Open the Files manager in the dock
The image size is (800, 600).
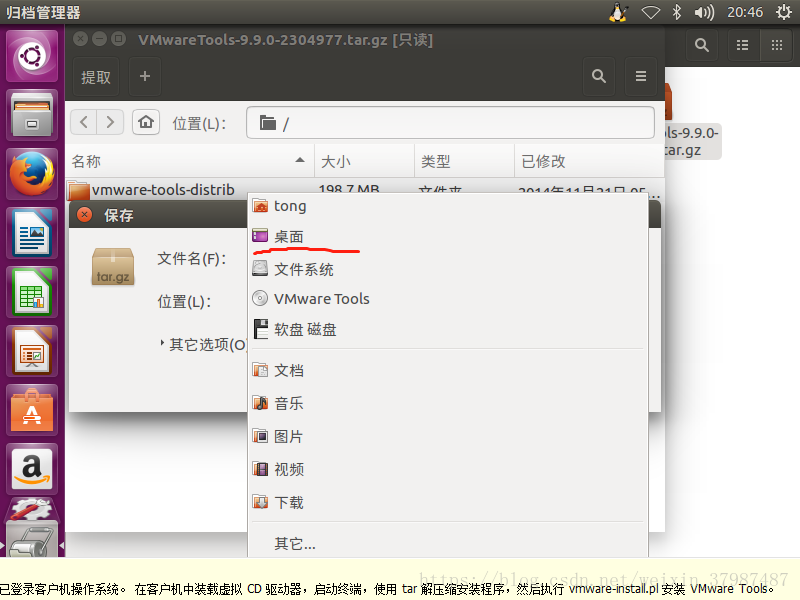[x=32, y=115]
